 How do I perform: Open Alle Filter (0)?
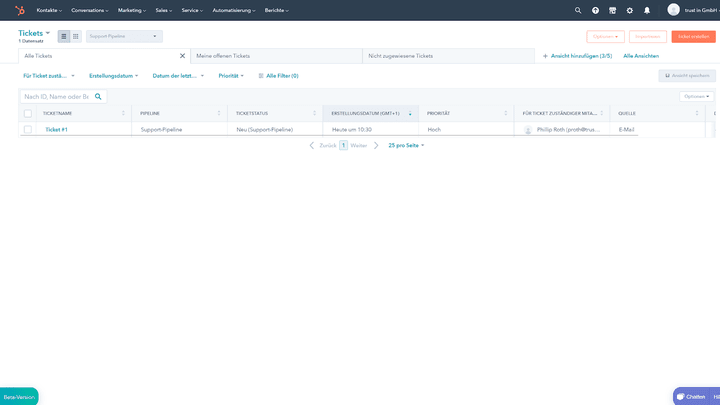[278, 76]
